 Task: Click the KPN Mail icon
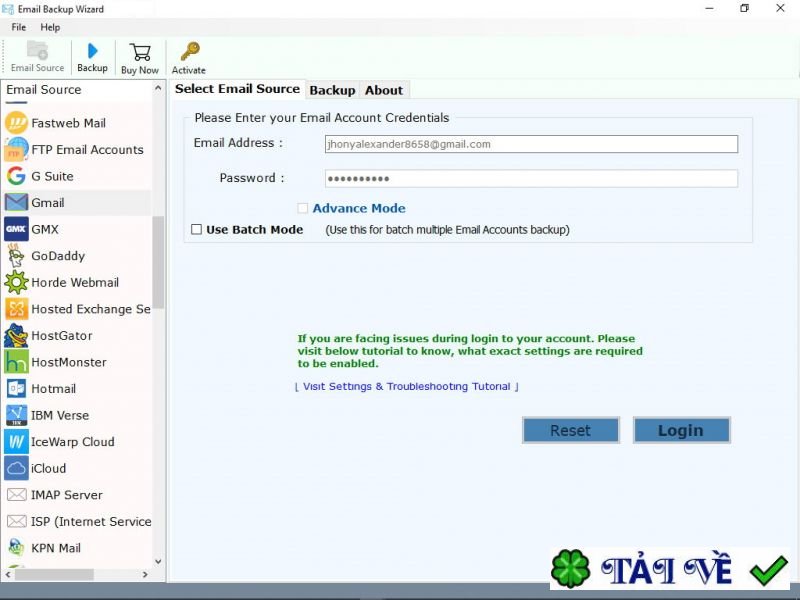[x=16, y=547]
